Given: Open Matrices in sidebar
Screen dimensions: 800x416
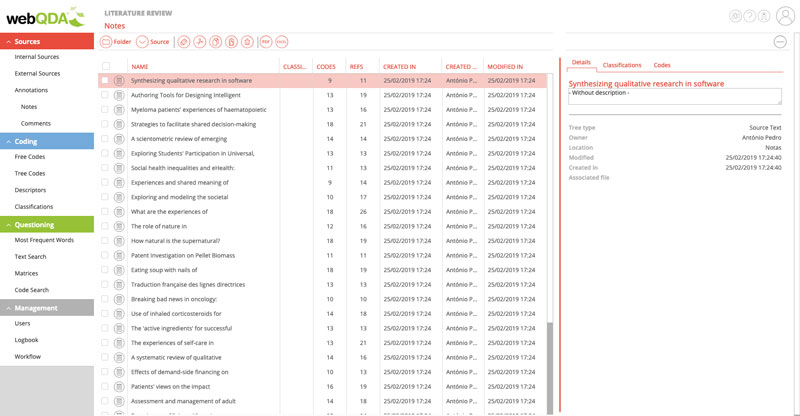Looking at the screenshot, I should [x=26, y=274].
